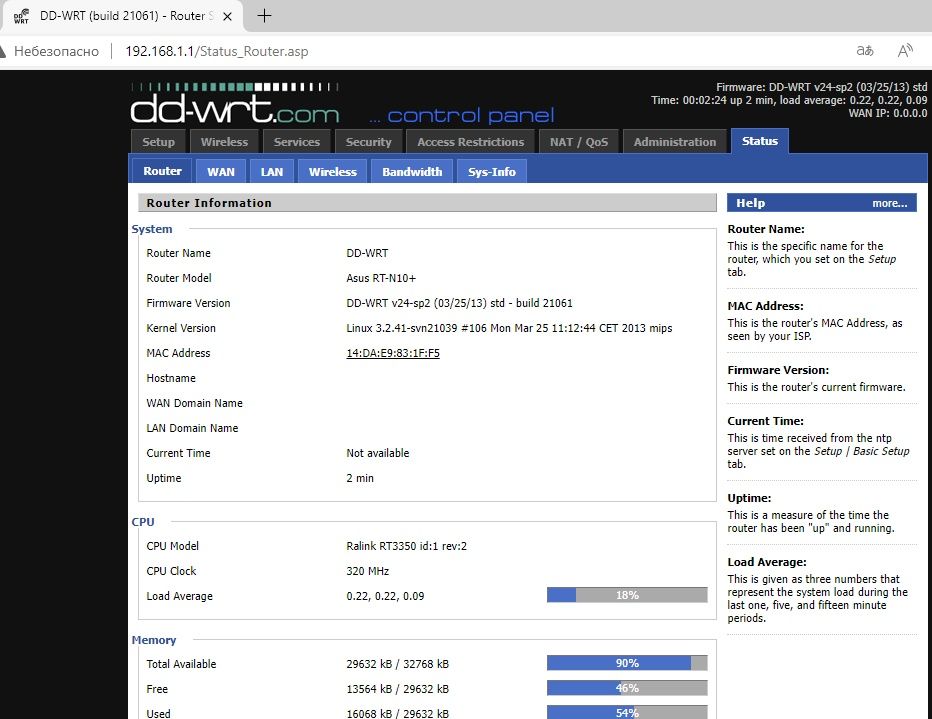Click the "WAN Domain Name" row label
The width and height of the screenshot is (932, 719).
194,403
